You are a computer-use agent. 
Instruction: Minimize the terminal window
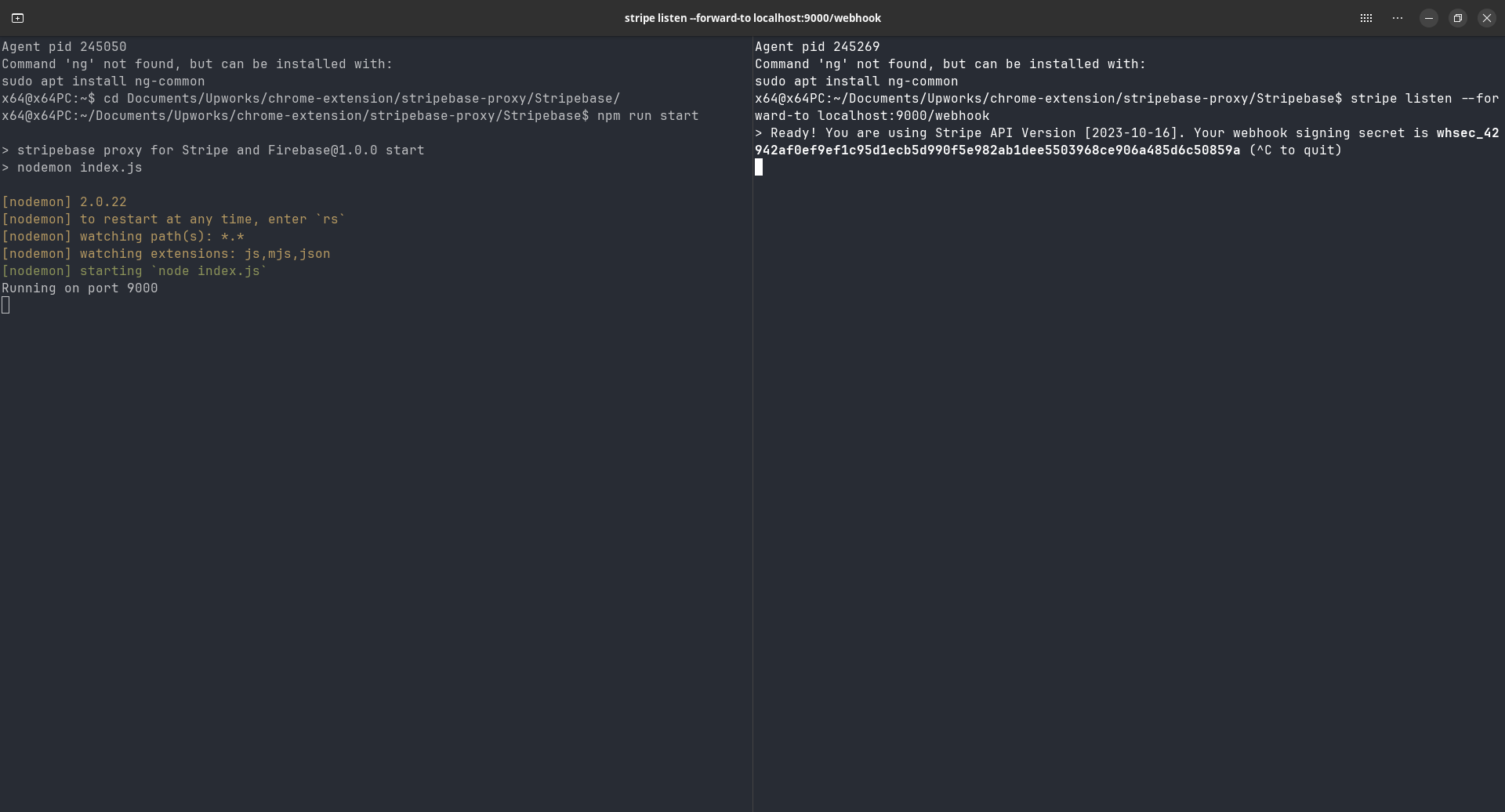[x=1429, y=18]
